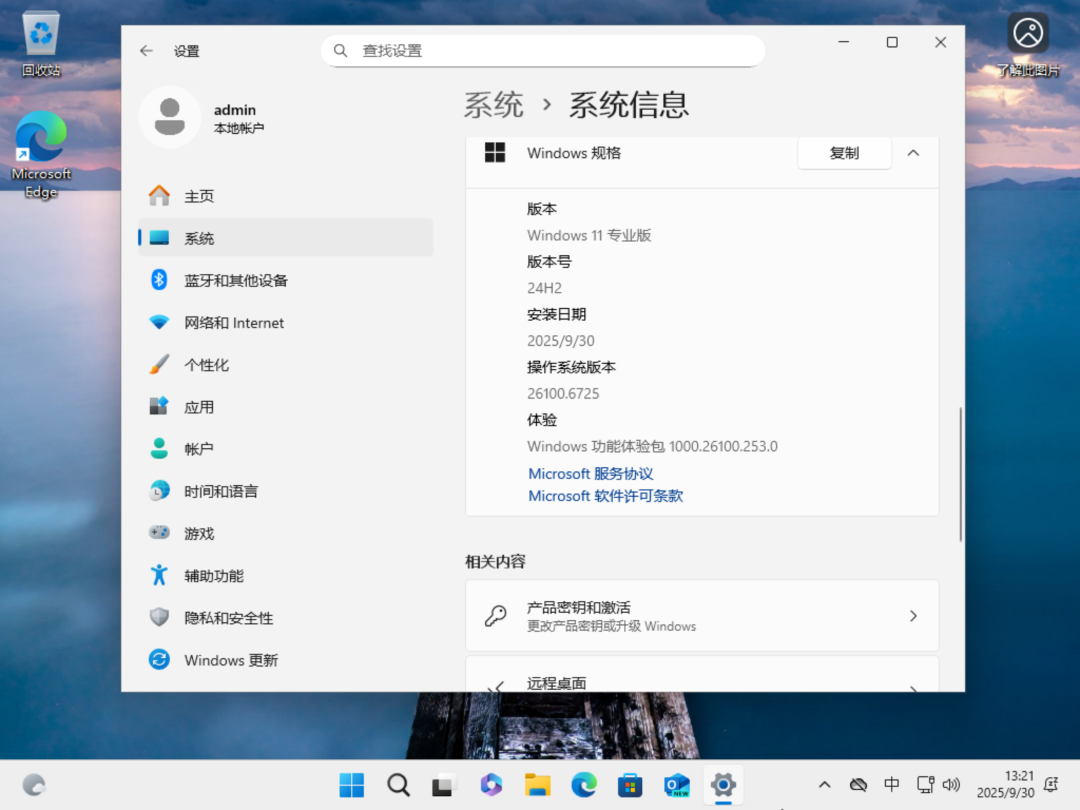
Task: Open 产品密钥和激活 settings
Action: (702, 616)
